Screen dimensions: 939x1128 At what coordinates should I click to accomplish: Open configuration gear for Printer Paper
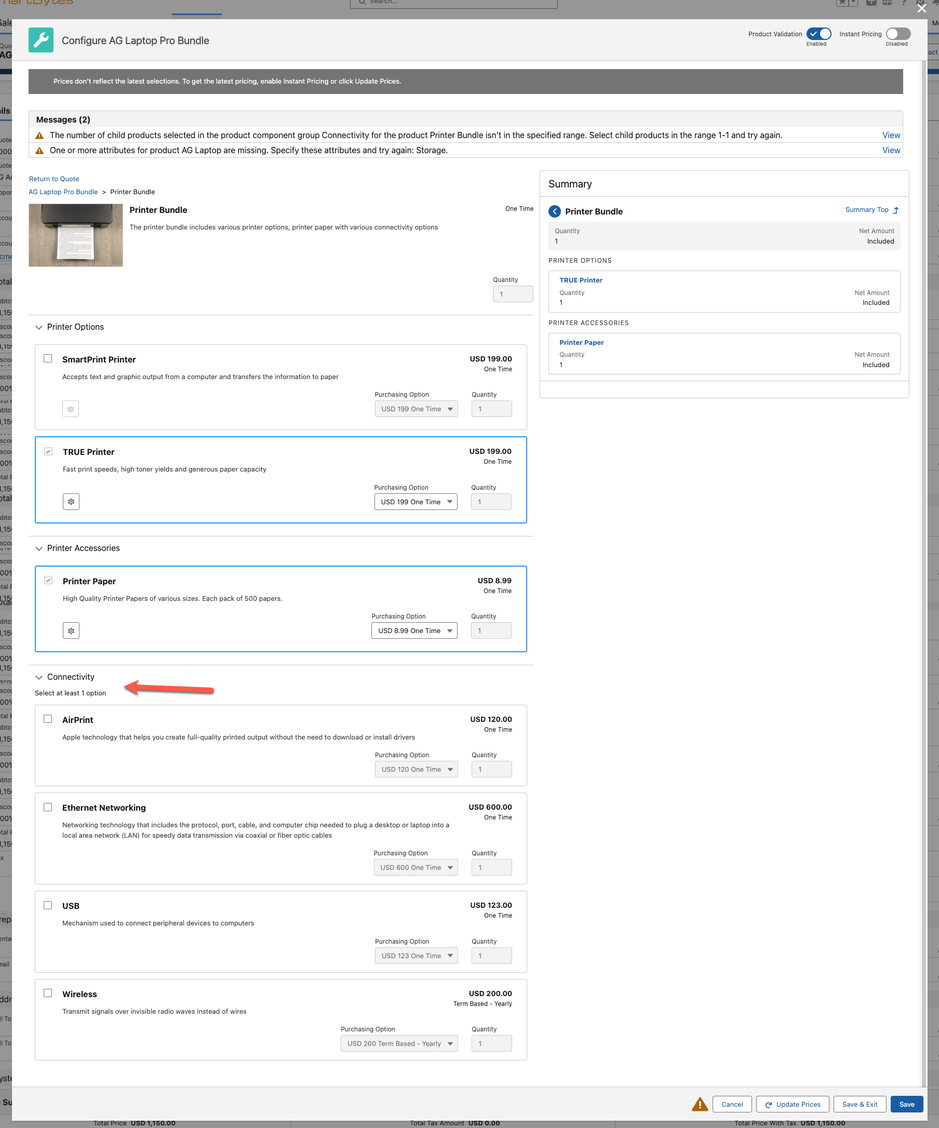70,630
